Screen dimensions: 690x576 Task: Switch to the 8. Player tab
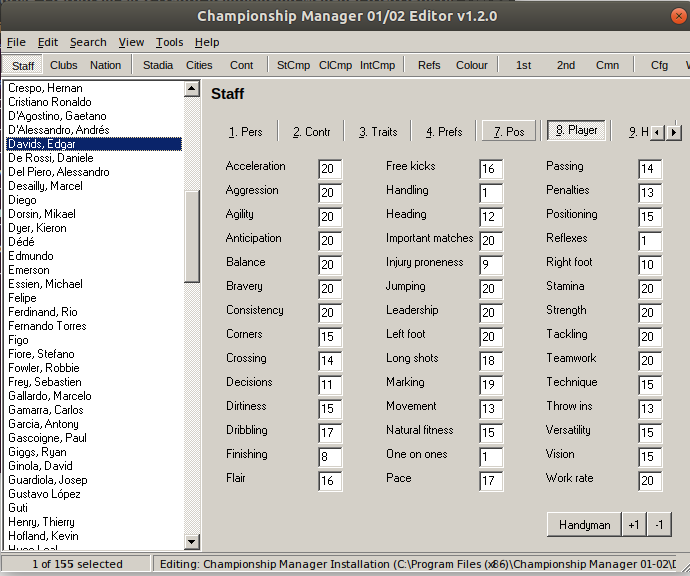pyautogui.click(x=576, y=130)
